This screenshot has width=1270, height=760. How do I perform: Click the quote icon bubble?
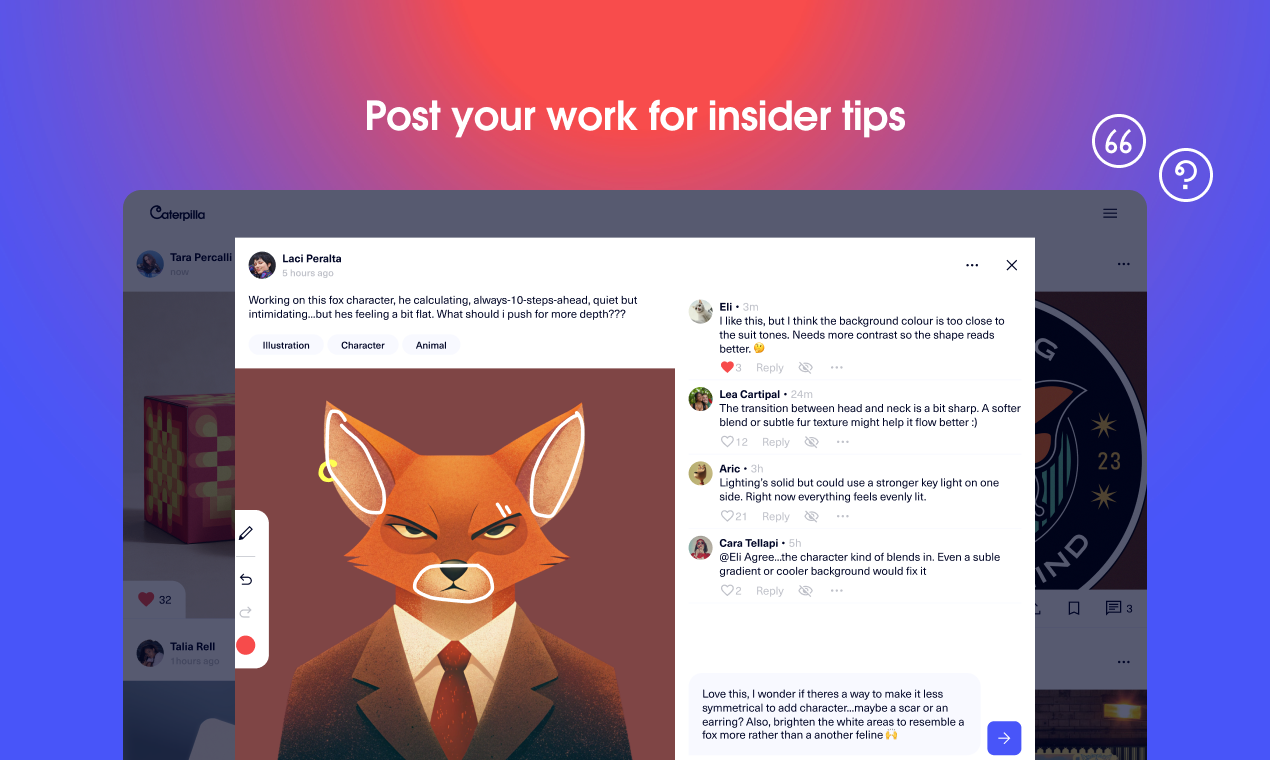(1118, 142)
